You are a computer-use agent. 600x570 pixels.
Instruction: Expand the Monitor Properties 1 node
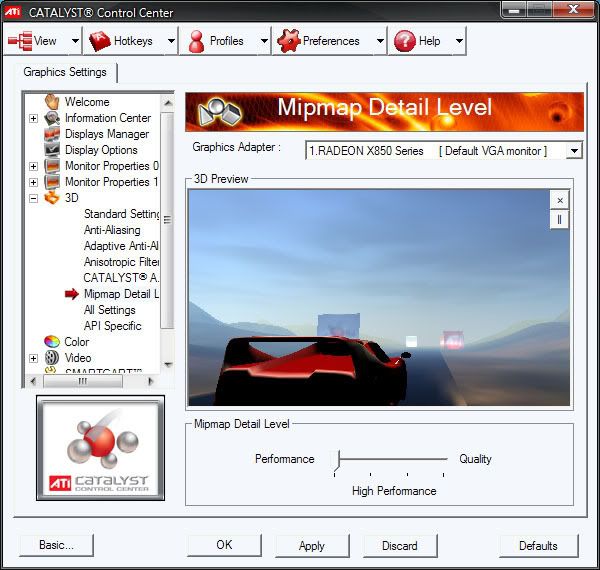[x=33, y=182]
